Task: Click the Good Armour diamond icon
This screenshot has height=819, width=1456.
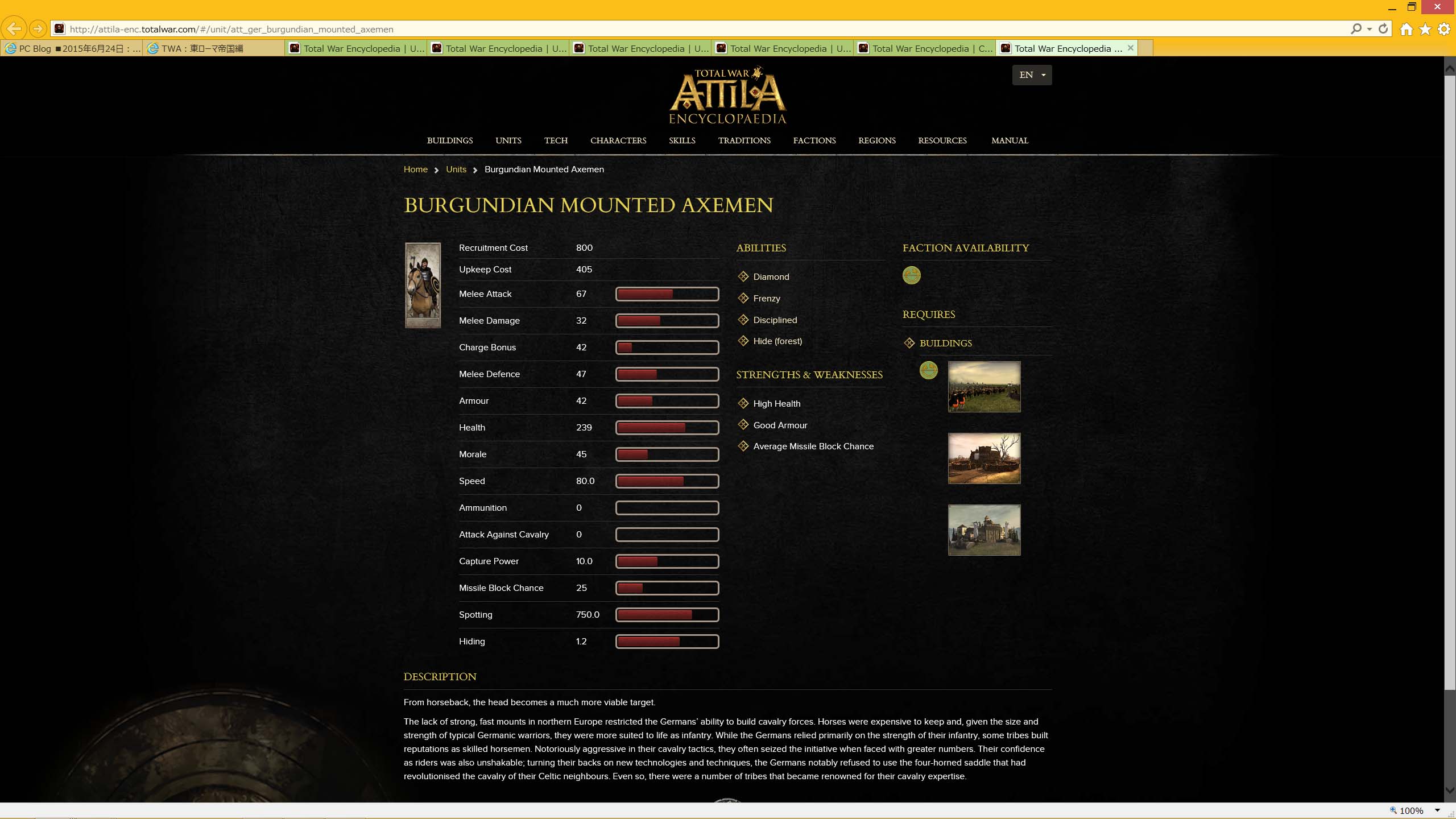Action: pyautogui.click(x=743, y=425)
